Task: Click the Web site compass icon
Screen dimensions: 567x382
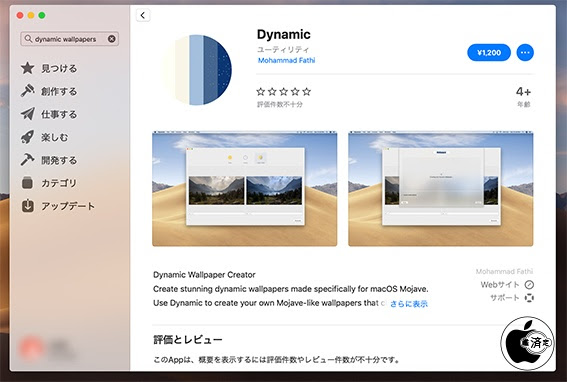Action: pos(529,285)
